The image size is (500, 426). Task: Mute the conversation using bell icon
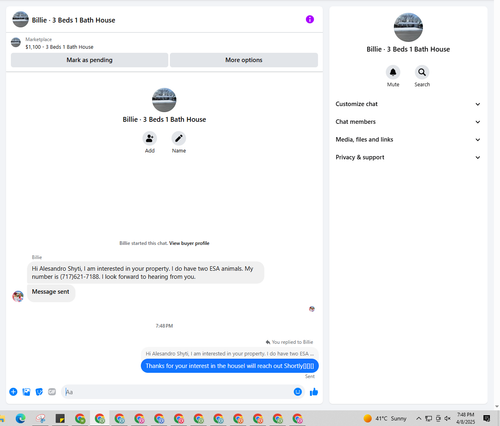[393, 72]
